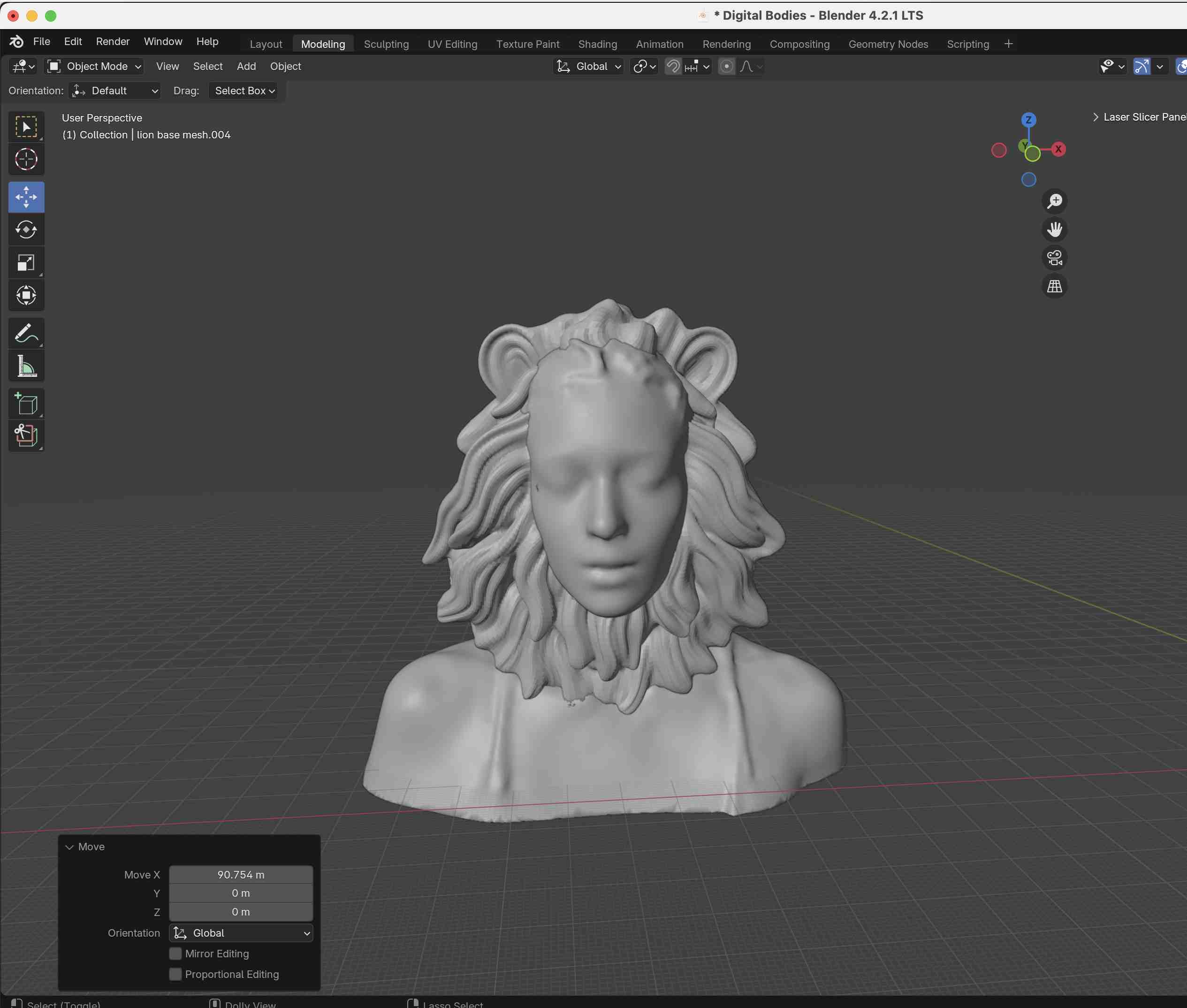Add a new workspace with plus button
Image resolution: width=1187 pixels, height=1008 pixels.
click(1009, 44)
